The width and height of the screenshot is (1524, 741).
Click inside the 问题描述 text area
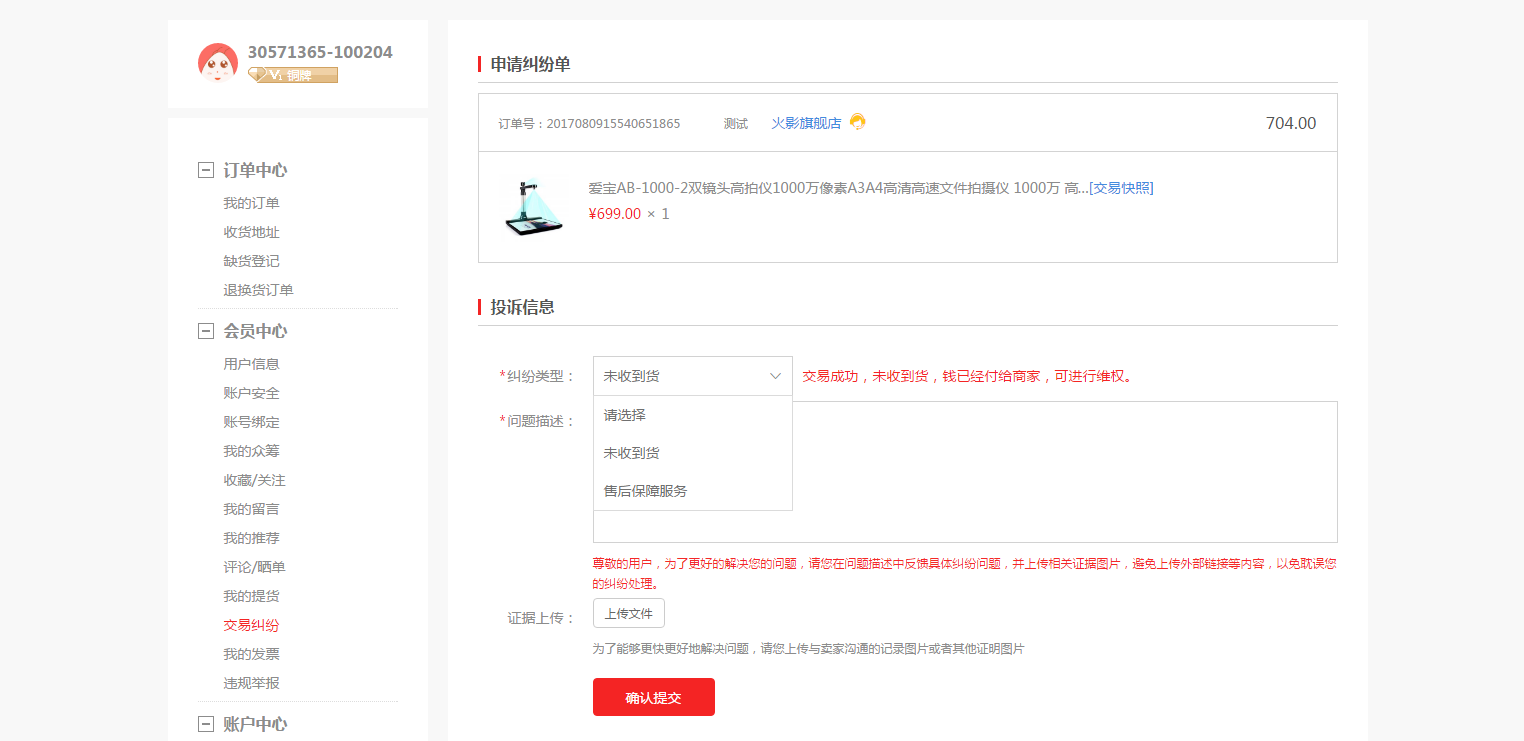[x=965, y=472]
